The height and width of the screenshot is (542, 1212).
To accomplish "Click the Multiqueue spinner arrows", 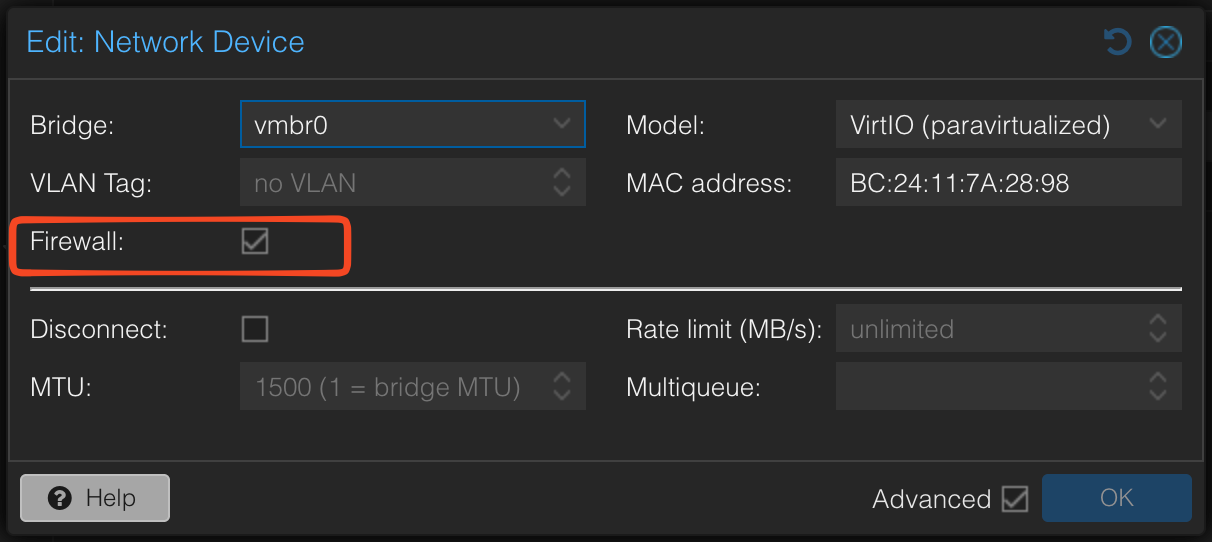I will pos(1158,387).
